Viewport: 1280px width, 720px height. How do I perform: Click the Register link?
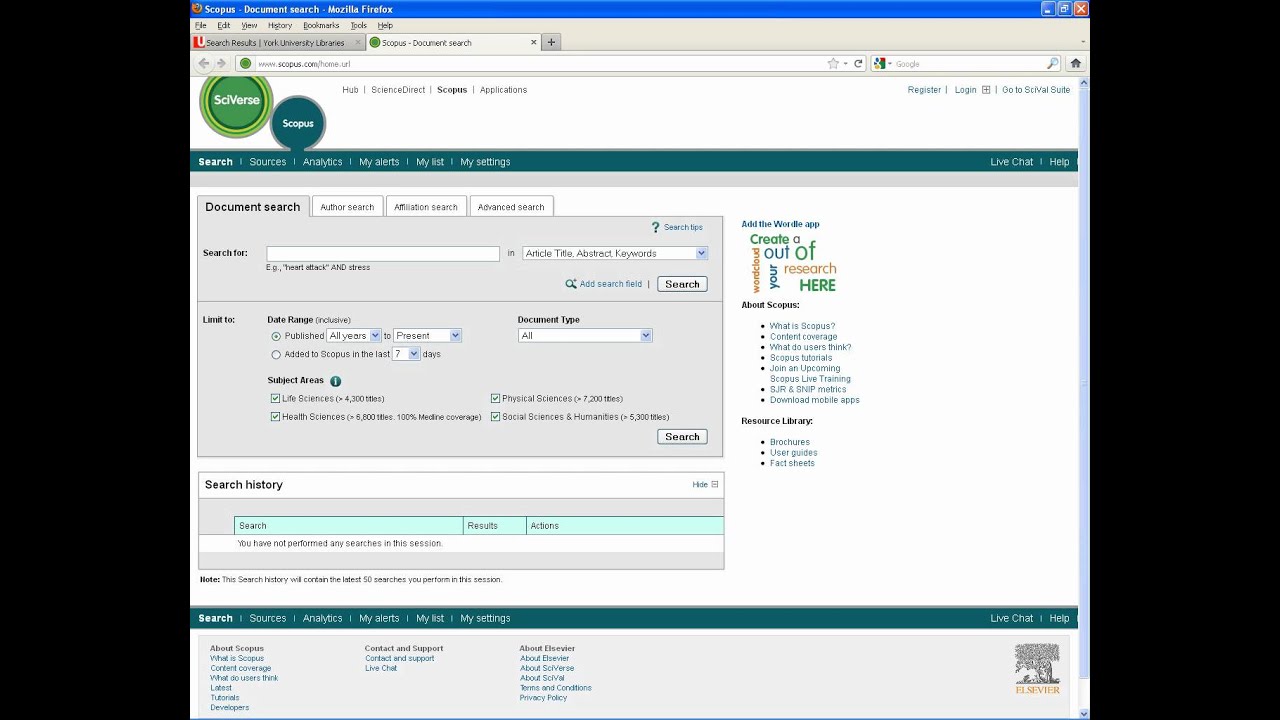[924, 90]
